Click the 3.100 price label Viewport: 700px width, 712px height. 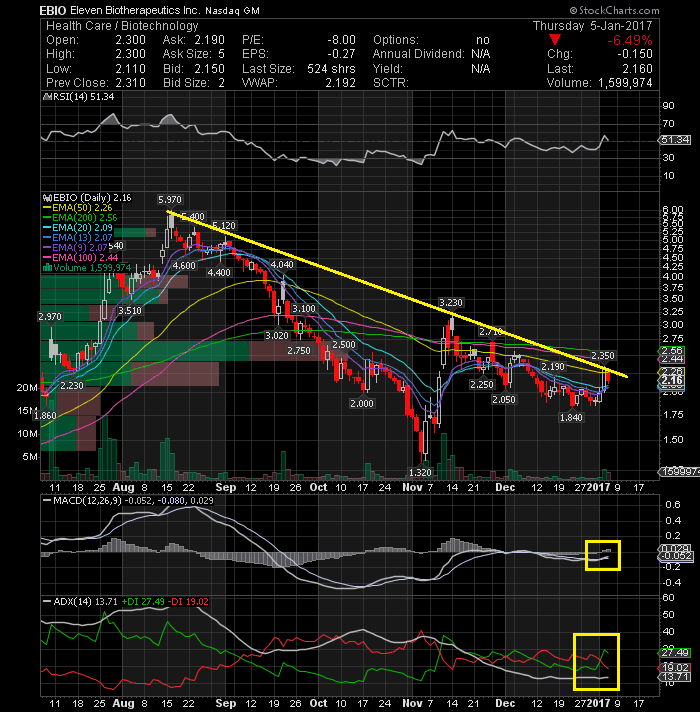click(303, 309)
